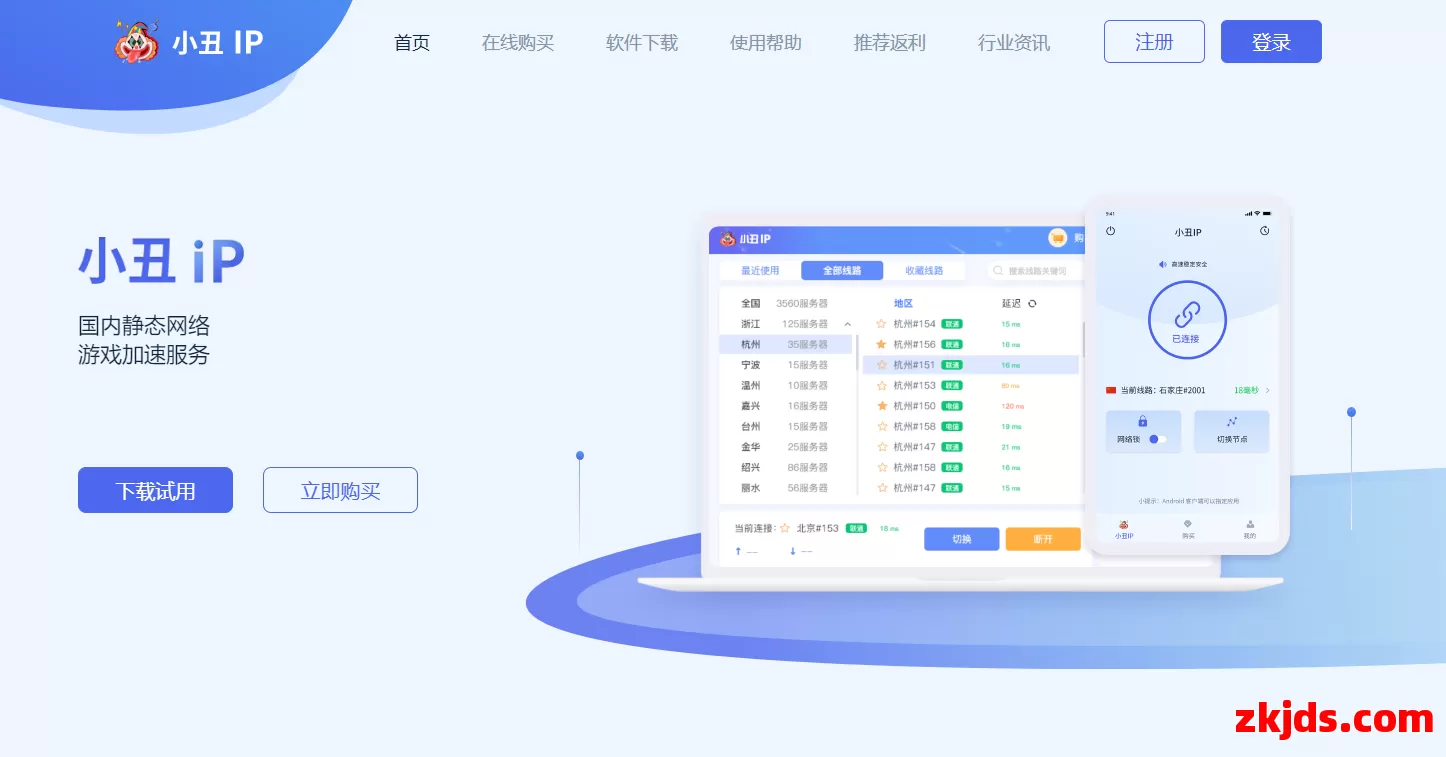Collapse the 浙江 province chevron
The image size is (1446, 757).
click(x=848, y=324)
